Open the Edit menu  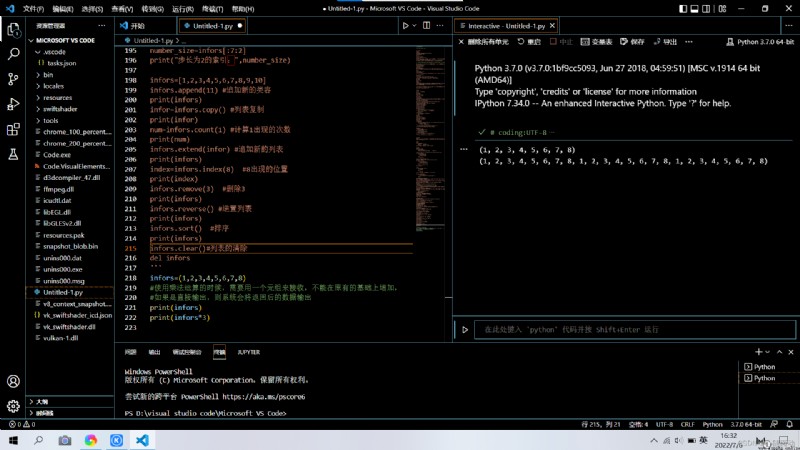point(63,9)
